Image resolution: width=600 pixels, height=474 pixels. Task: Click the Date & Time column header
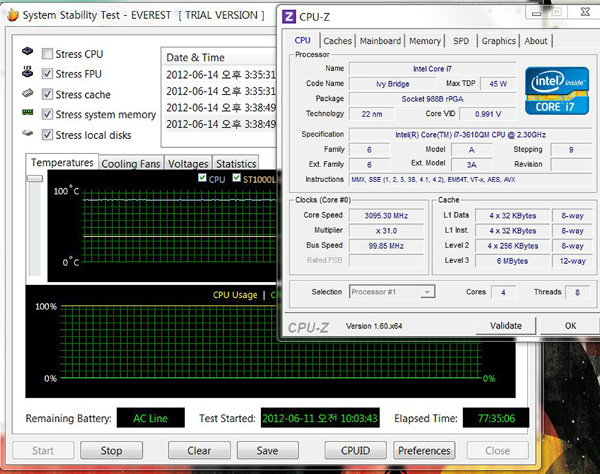pos(219,57)
